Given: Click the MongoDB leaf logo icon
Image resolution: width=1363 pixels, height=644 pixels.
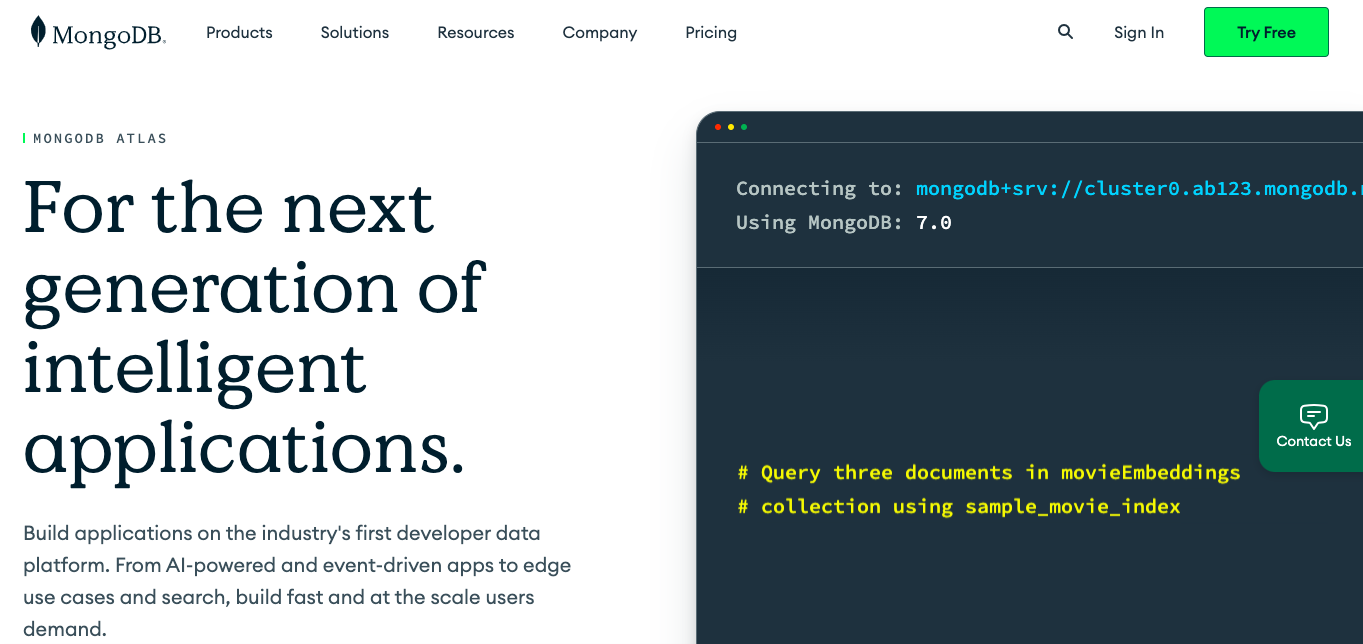Looking at the screenshot, I should [38, 32].
